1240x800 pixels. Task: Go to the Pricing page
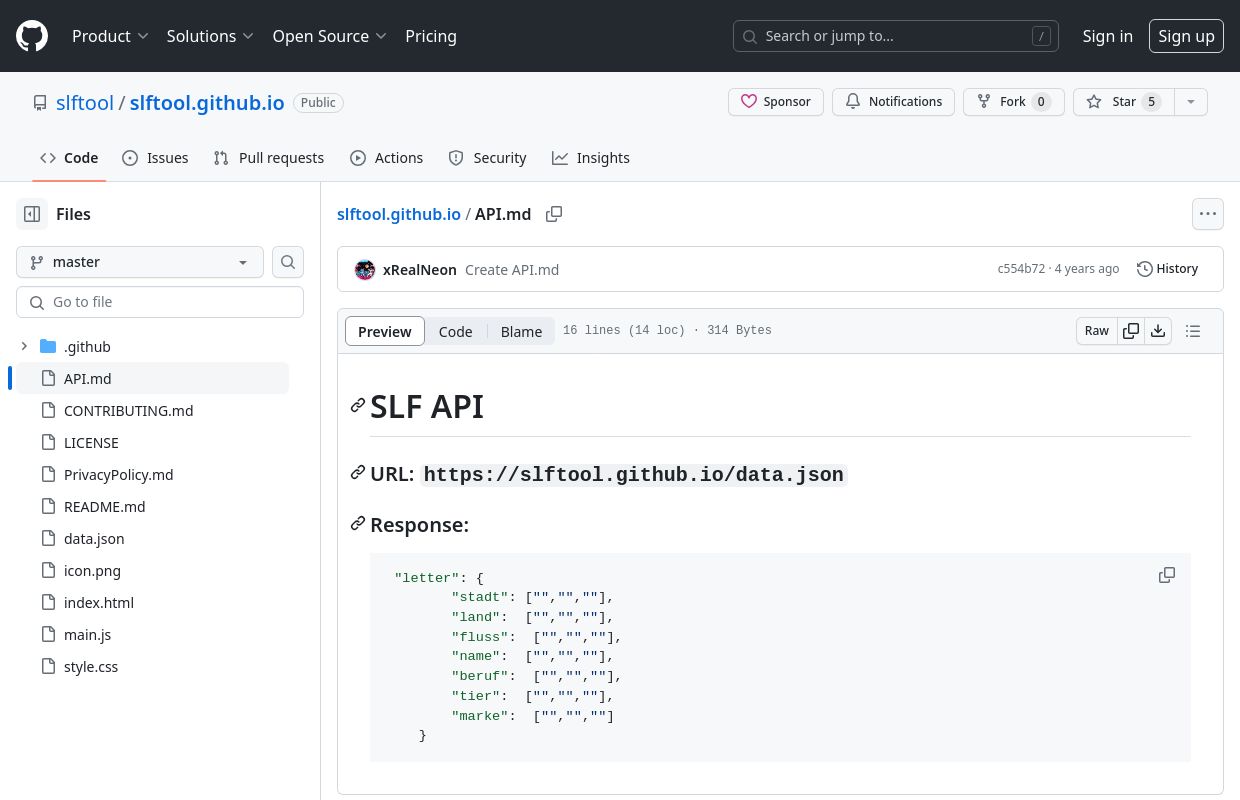point(431,36)
